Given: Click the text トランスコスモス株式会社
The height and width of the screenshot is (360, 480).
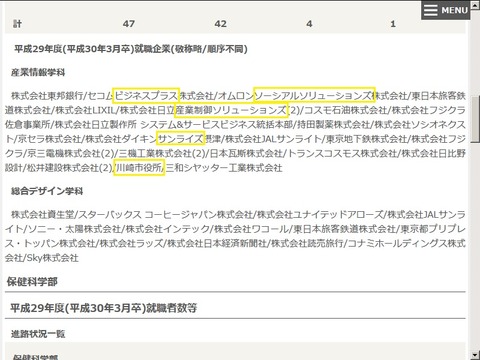Looking at the screenshot, I should (342, 153).
